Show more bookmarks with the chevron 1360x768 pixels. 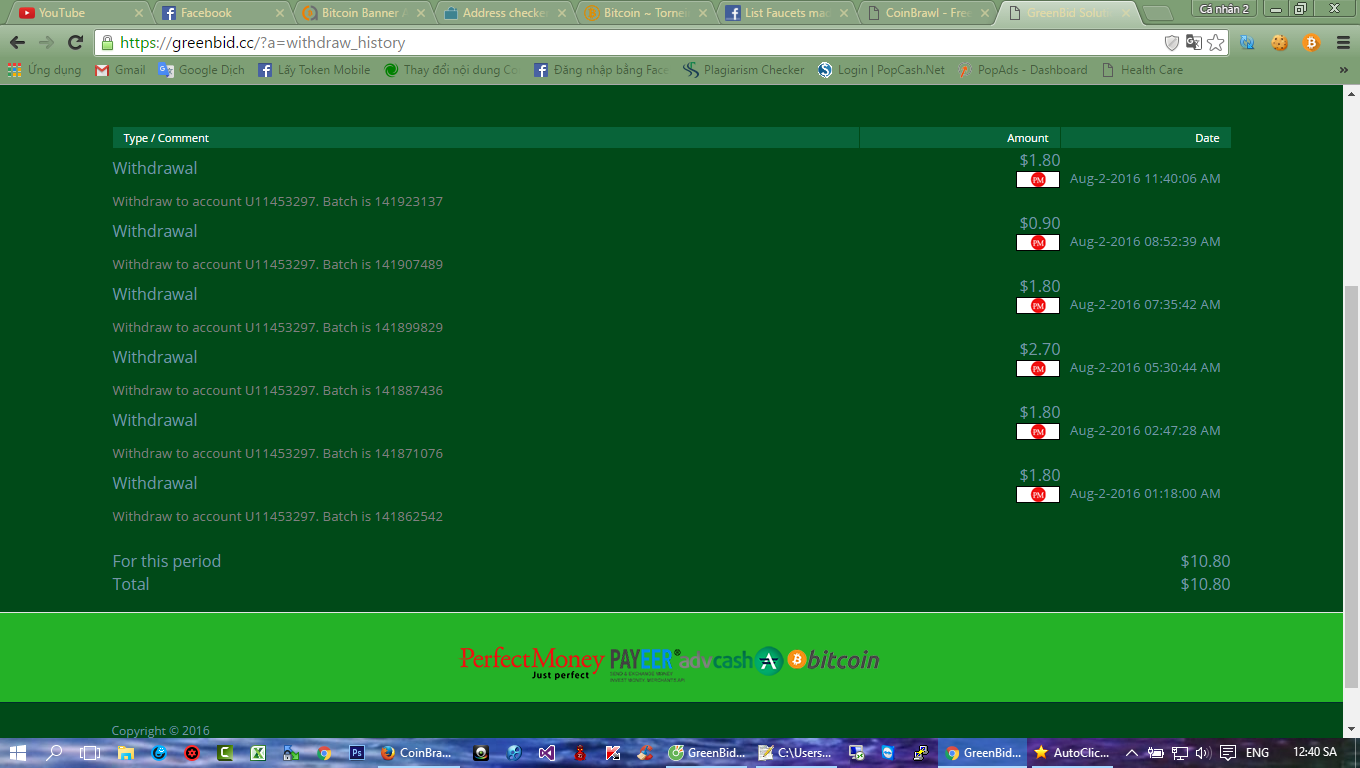coord(1344,70)
